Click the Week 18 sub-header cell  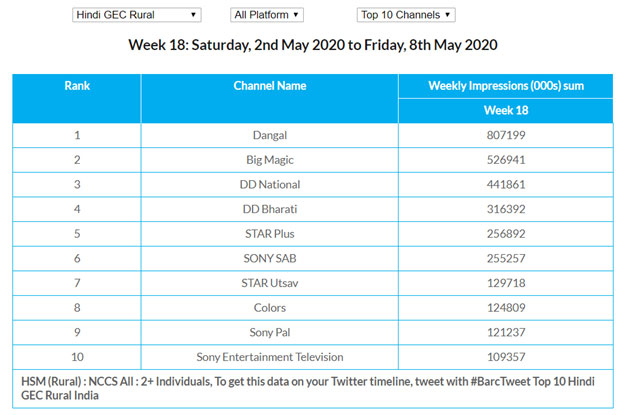505,110
